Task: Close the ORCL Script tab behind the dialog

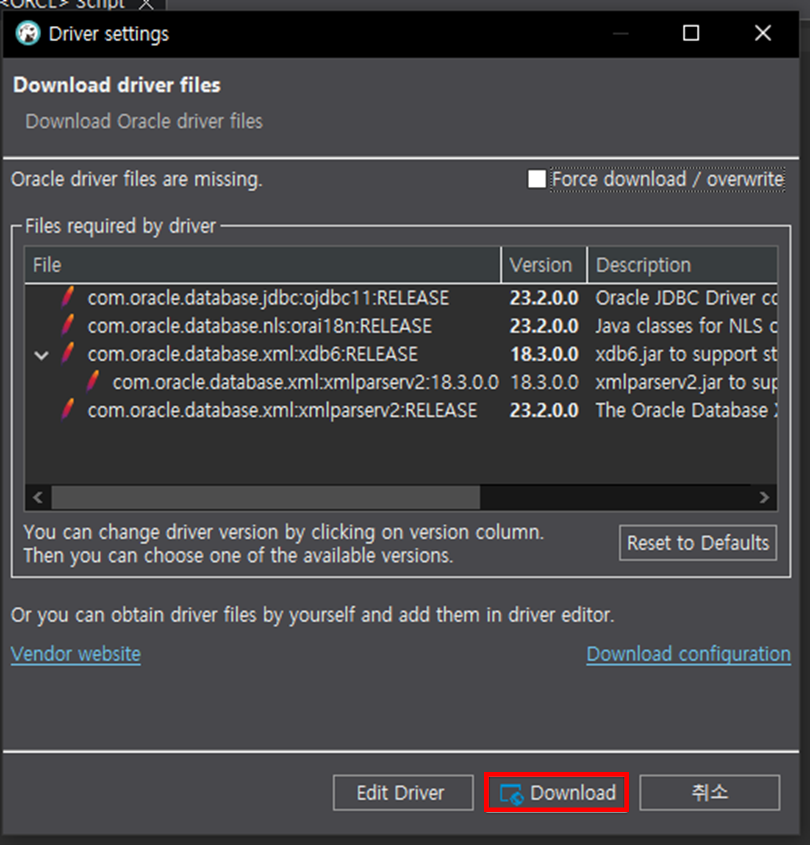Action: point(146,5)
